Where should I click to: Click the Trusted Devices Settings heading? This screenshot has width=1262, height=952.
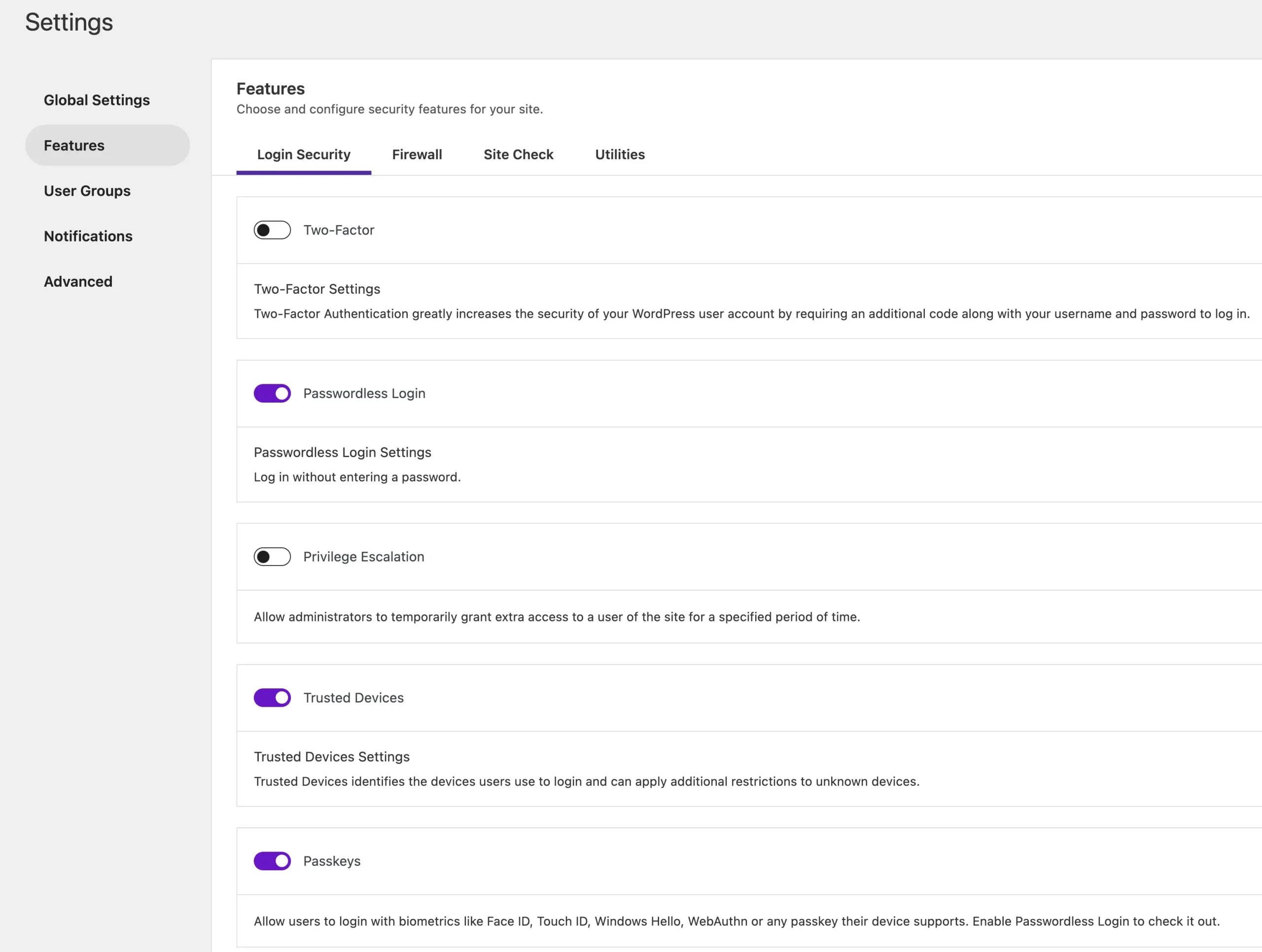coord(331,756)
